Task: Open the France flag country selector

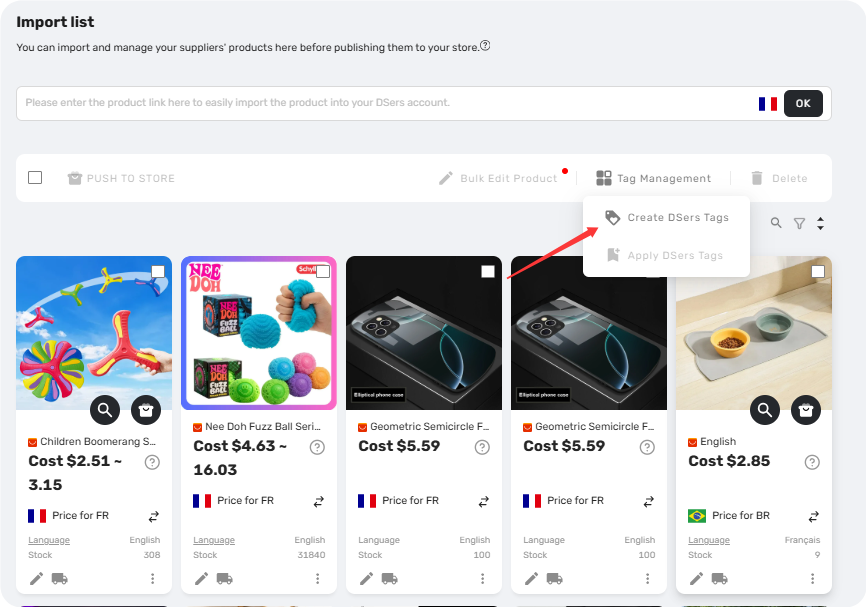Action: point(768,104)
